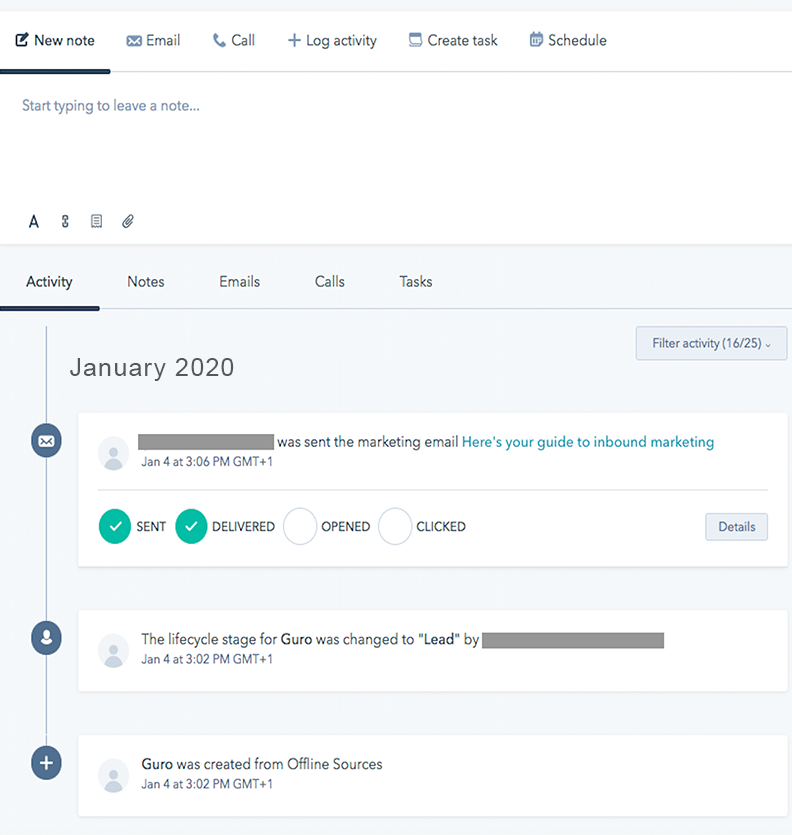Switch to the Emails tab
This screenshot has height=835, width=792.
240,282
